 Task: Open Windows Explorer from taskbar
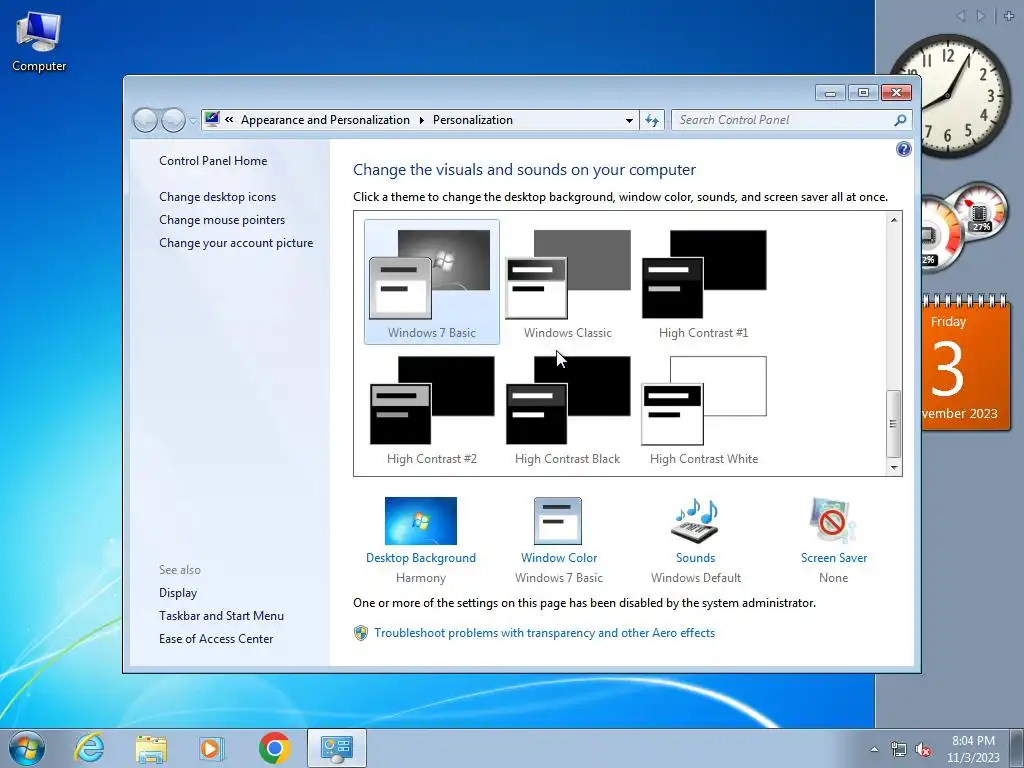[151, 748]
